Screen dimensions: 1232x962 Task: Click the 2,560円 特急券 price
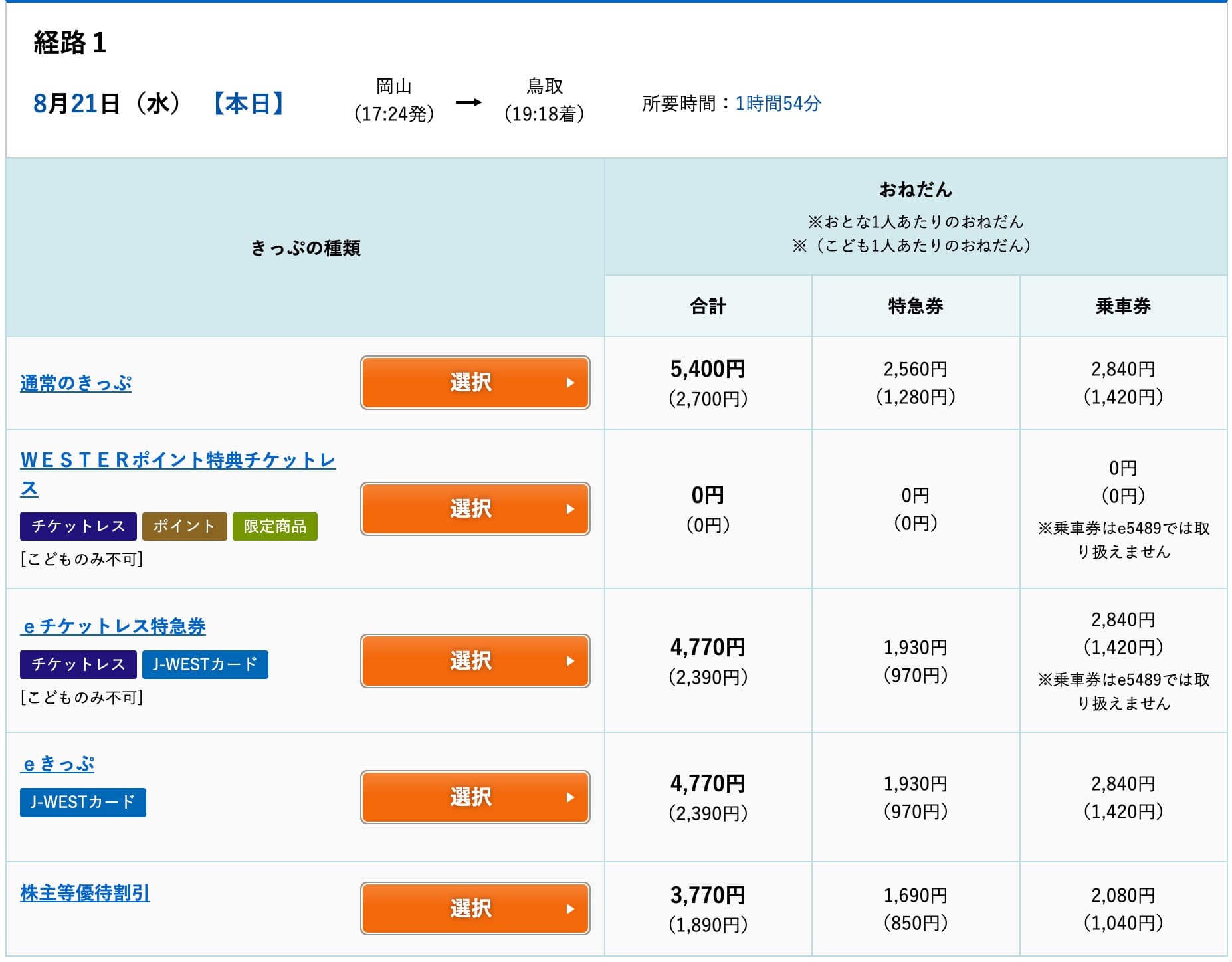pos(916,369)
